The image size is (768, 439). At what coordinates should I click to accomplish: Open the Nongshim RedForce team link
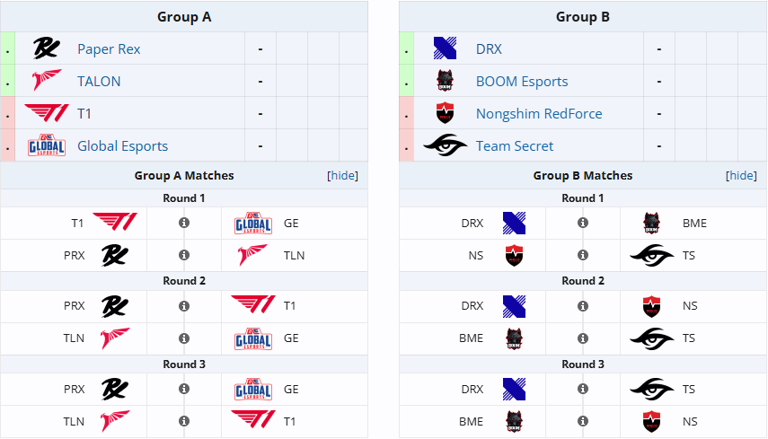(539, 114)
